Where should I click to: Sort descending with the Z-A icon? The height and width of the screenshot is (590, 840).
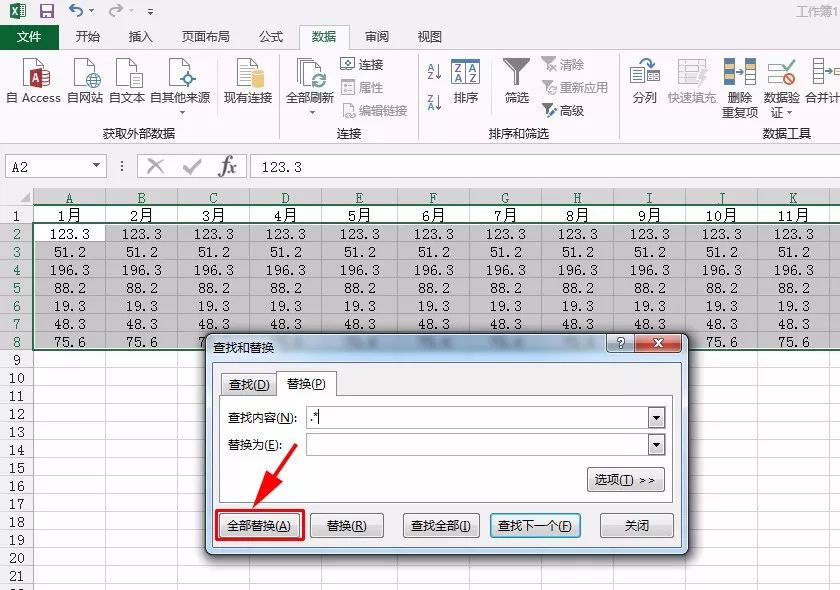pyautogui.click(x=434, y=101)
